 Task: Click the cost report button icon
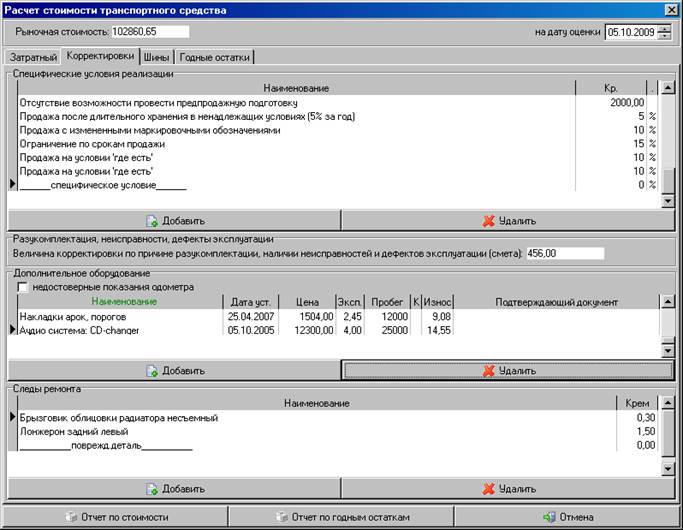coord(70,517)
